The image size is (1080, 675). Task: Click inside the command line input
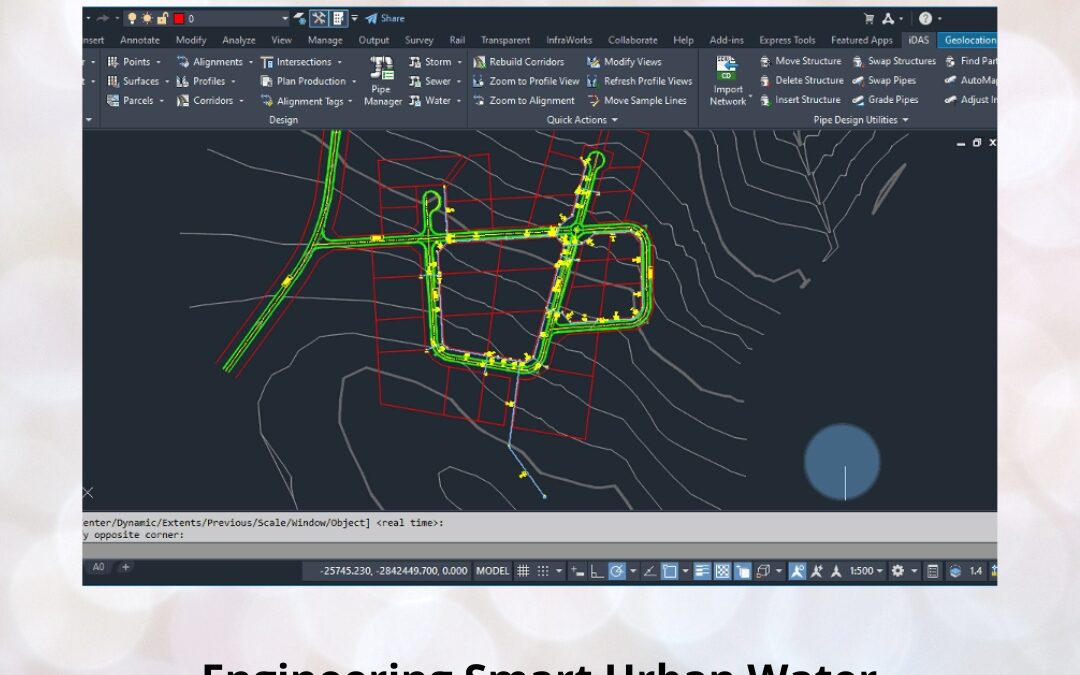click(x=300, y=534)
